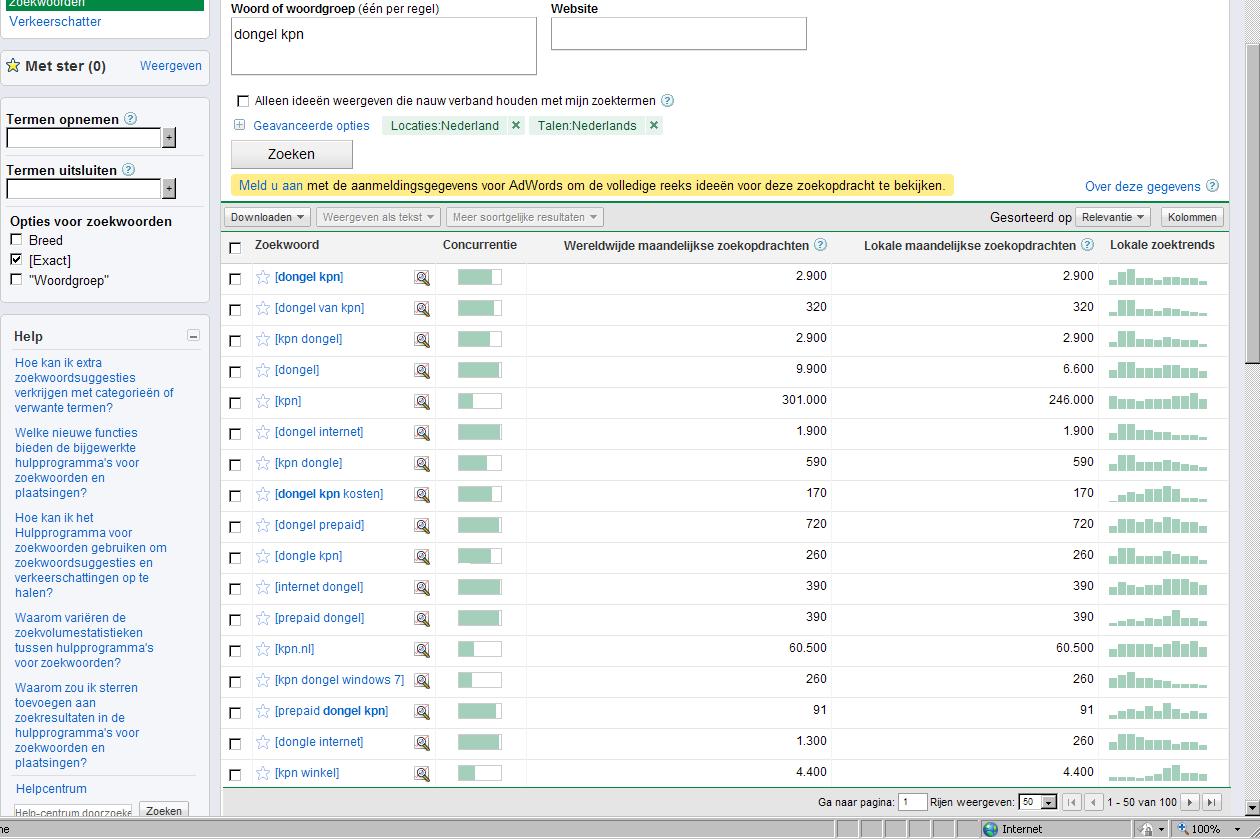
Task: Open help icon beside Over deze gegevens
Action: (1212, 186)
